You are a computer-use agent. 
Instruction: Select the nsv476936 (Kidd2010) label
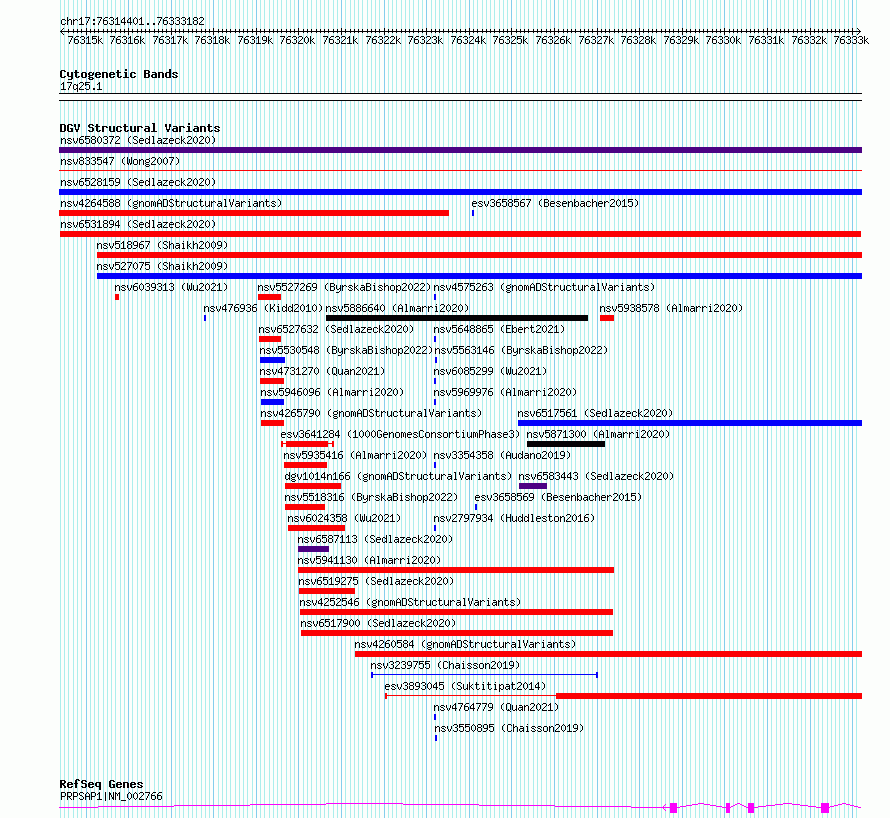point(263,308)
